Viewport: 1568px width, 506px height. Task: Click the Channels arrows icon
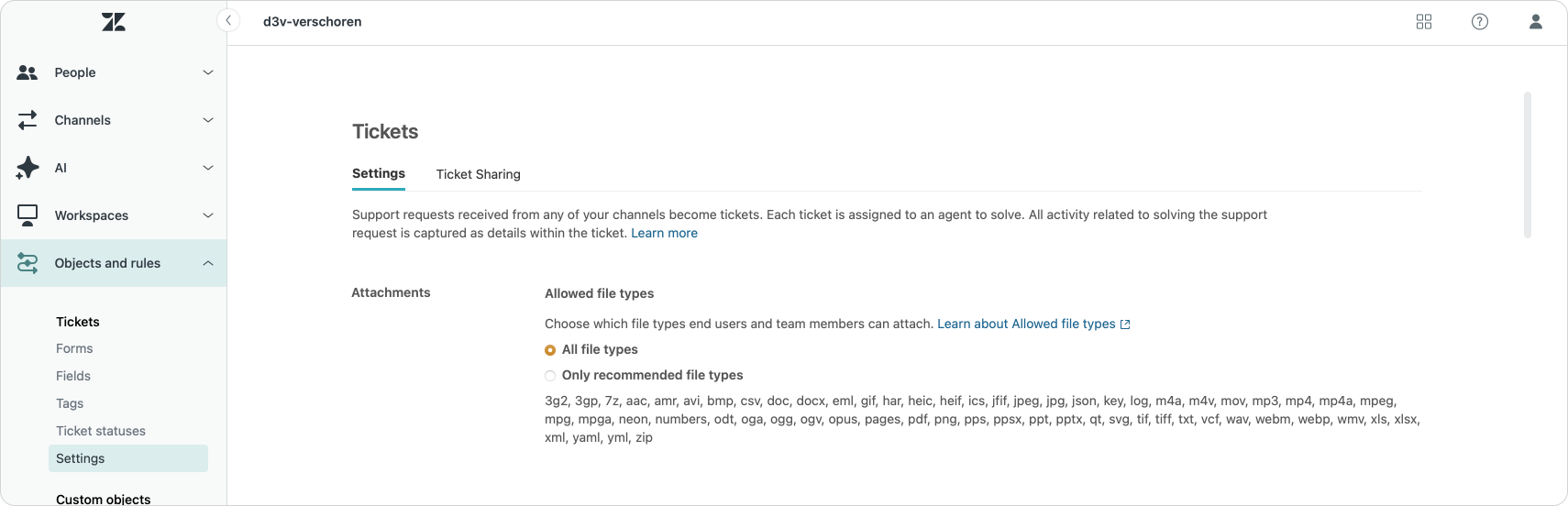[x=28, y=120]
